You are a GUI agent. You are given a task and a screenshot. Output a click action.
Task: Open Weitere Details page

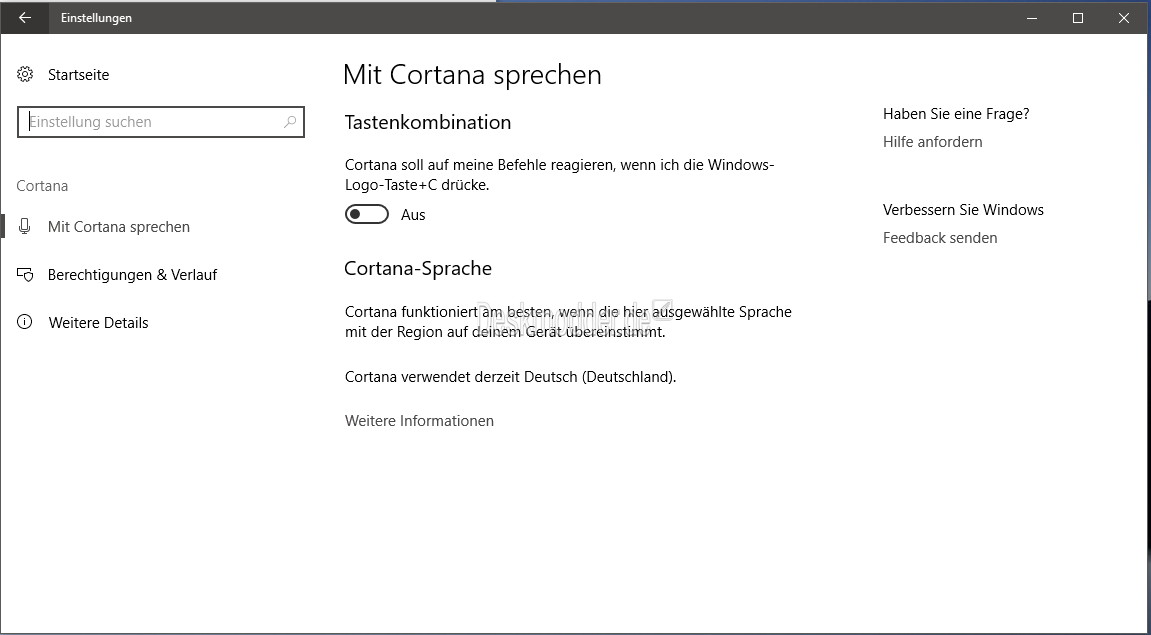click(98, 322)
